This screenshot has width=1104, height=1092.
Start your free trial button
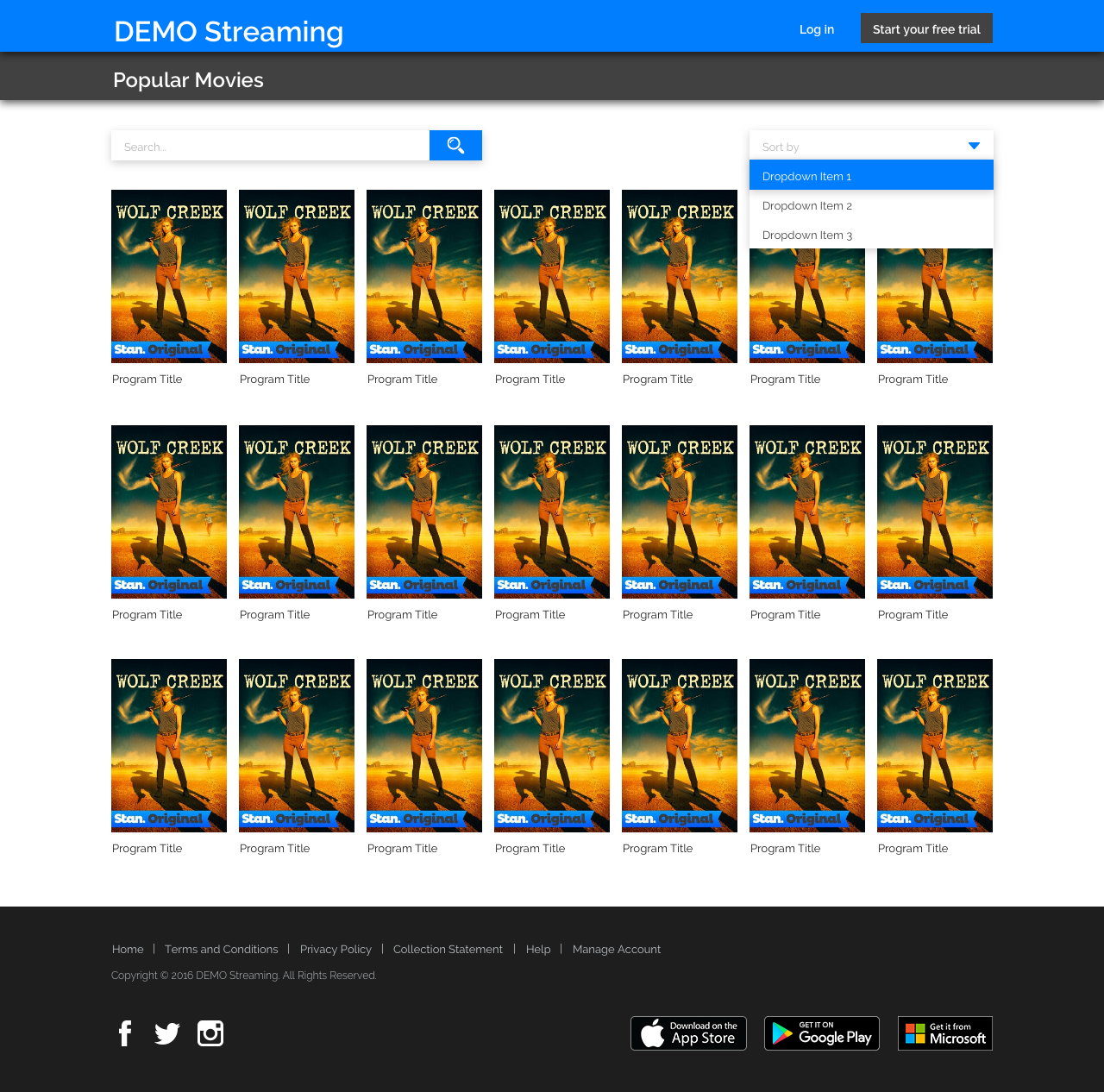(926, 28)
